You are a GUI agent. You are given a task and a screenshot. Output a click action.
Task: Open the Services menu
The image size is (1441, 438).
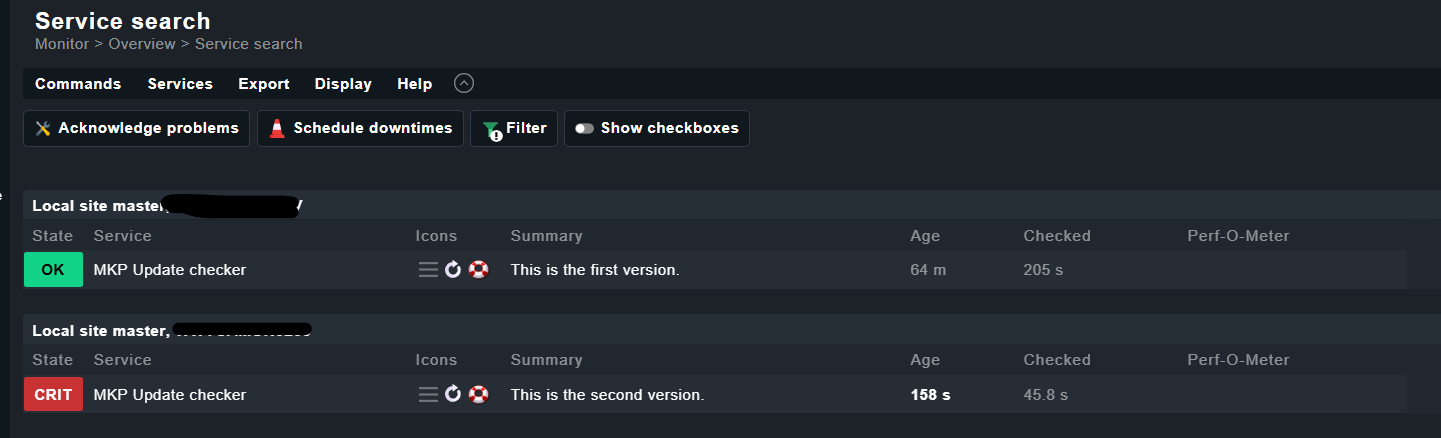point(180,84)
